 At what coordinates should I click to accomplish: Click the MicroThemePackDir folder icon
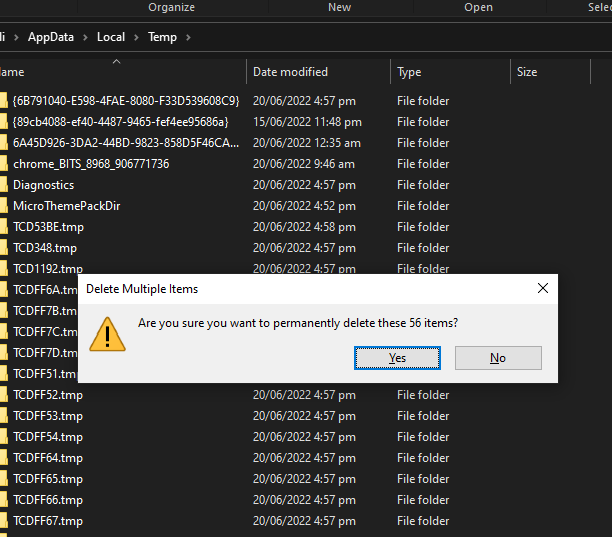(x=4, y=206)
